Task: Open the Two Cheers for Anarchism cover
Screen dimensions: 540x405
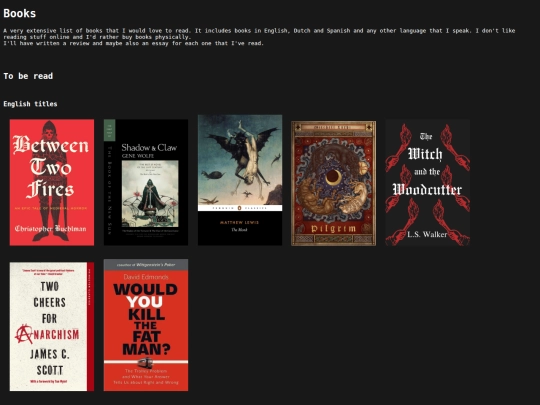Action: [52, 326]
